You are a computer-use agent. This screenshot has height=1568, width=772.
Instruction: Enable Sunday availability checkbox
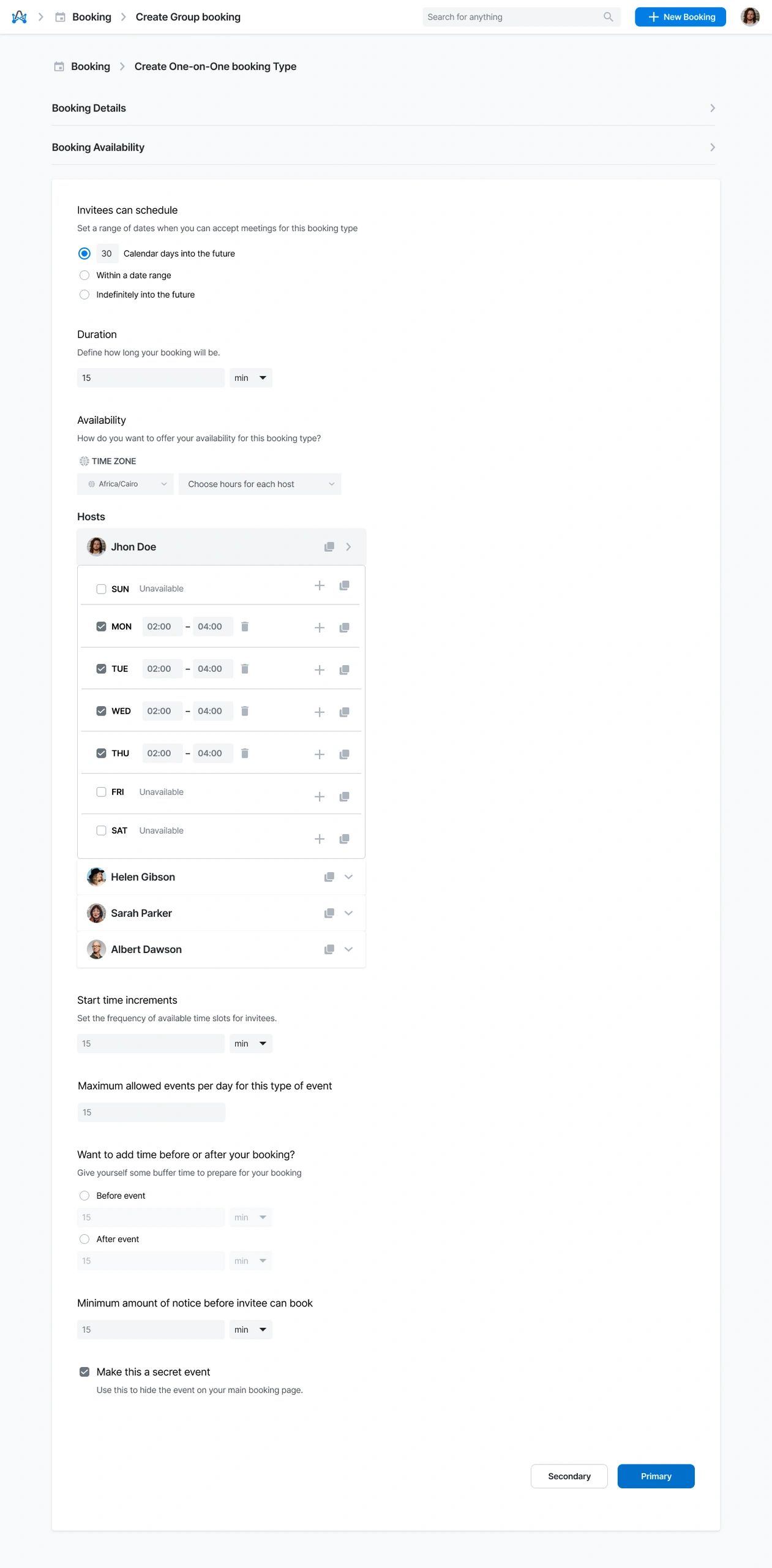click(x=102, y=589)
